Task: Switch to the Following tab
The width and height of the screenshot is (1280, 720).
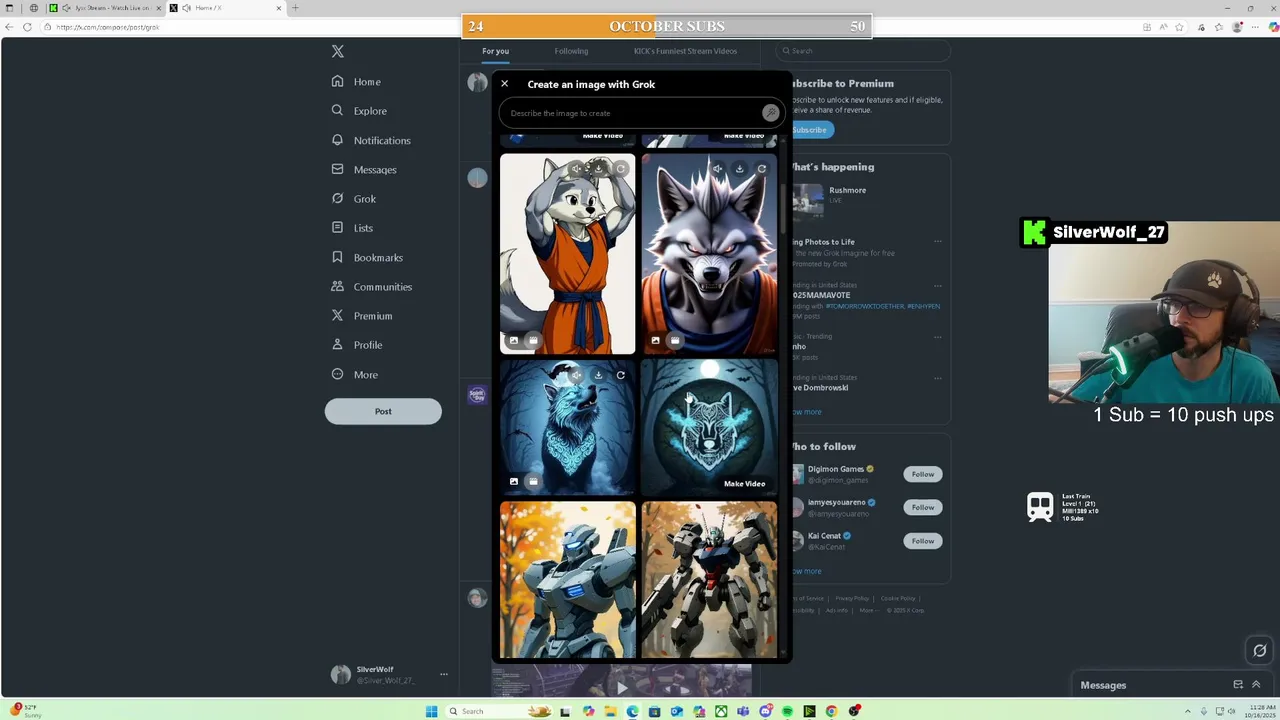Action: (571, 51)
